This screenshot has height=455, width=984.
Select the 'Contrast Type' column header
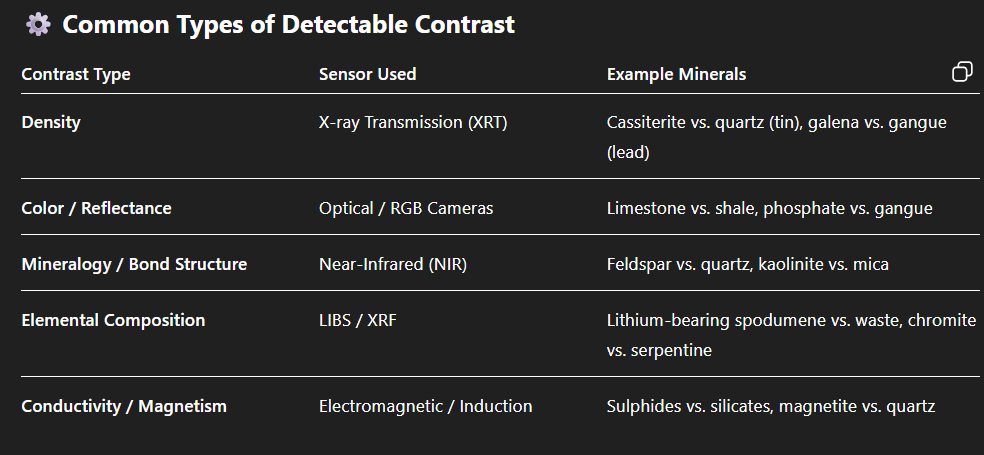pyautogui.click(x=76, y=74)
